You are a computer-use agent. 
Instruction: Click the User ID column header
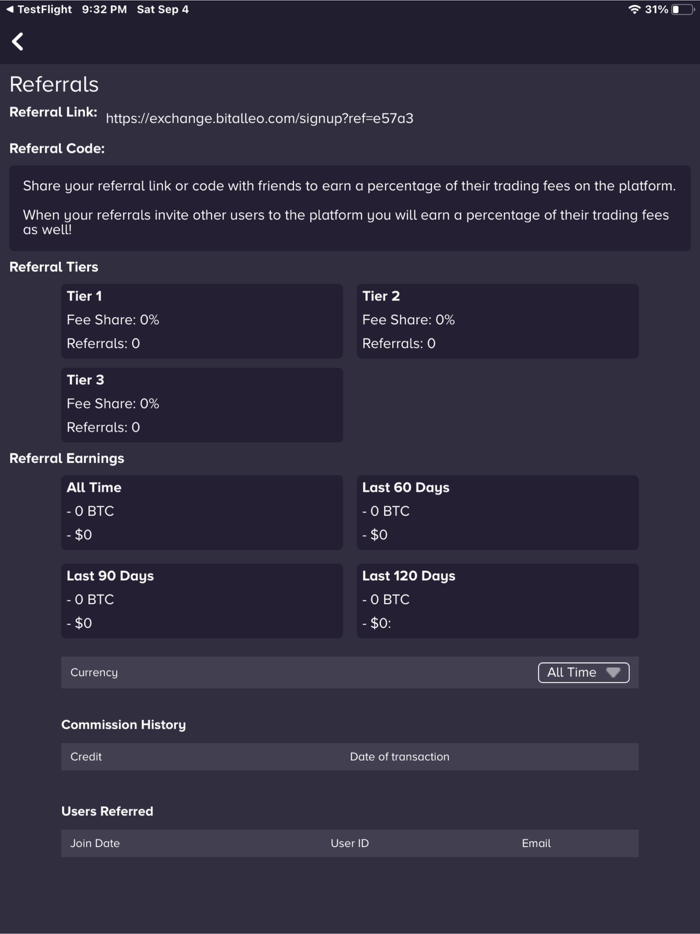pyautogui.click(x=349, y=843)
